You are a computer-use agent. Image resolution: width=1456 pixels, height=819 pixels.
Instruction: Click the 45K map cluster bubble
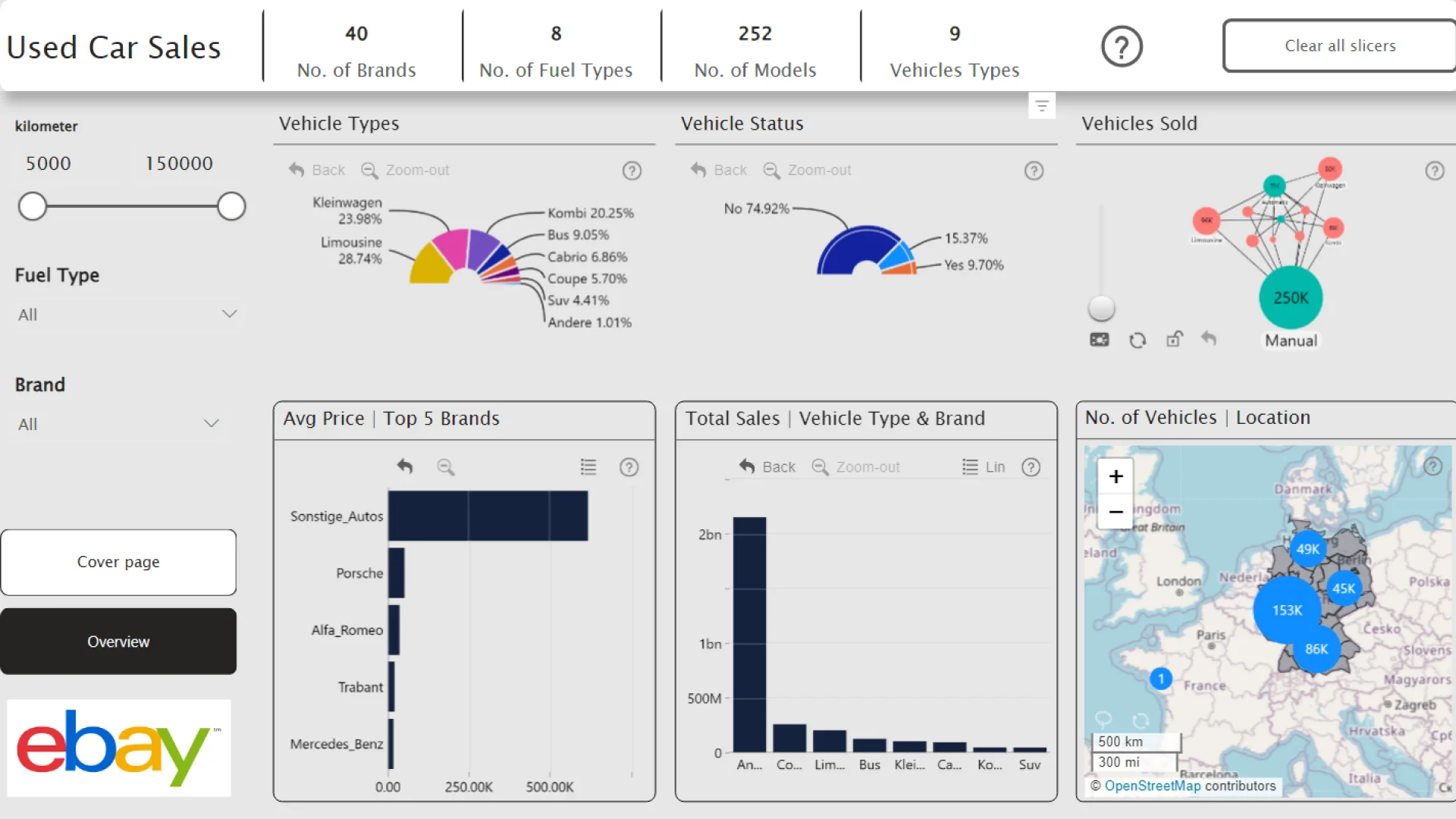tap(1343, 588)
